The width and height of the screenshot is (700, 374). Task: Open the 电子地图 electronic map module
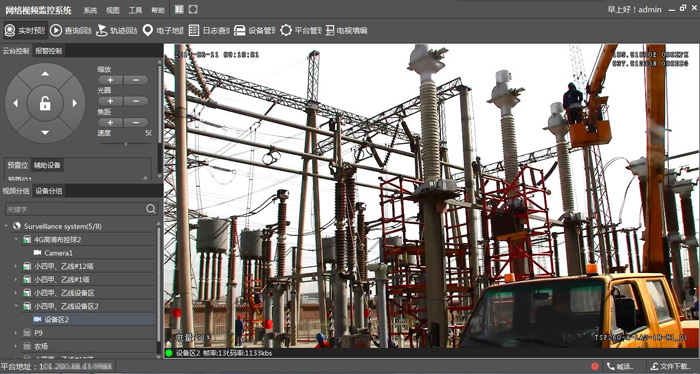pyautogui.click(x=163, y=30)
